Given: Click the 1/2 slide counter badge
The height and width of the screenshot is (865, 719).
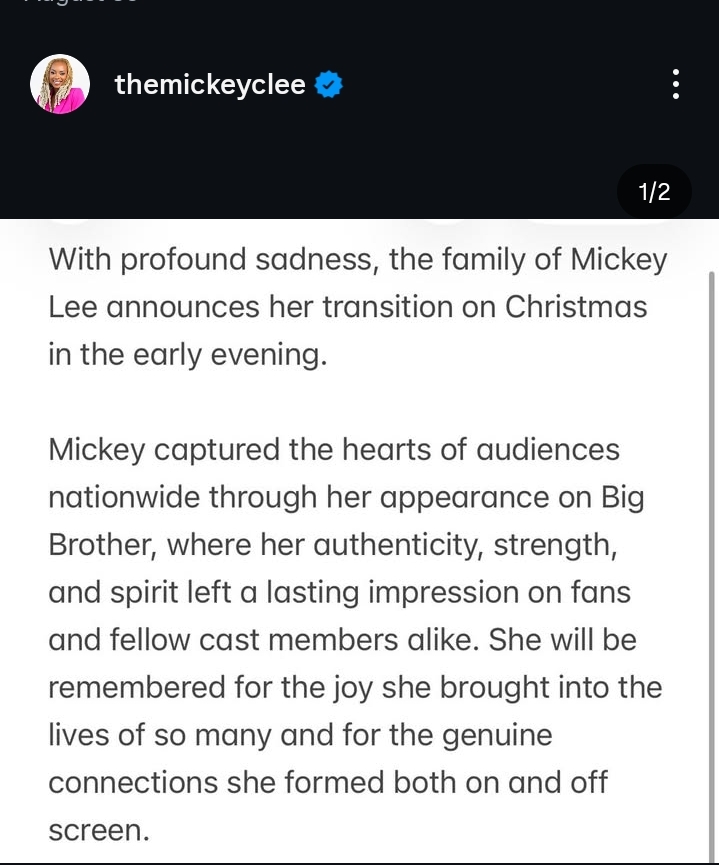Looking at the screenshot, I should click(654, 192).
